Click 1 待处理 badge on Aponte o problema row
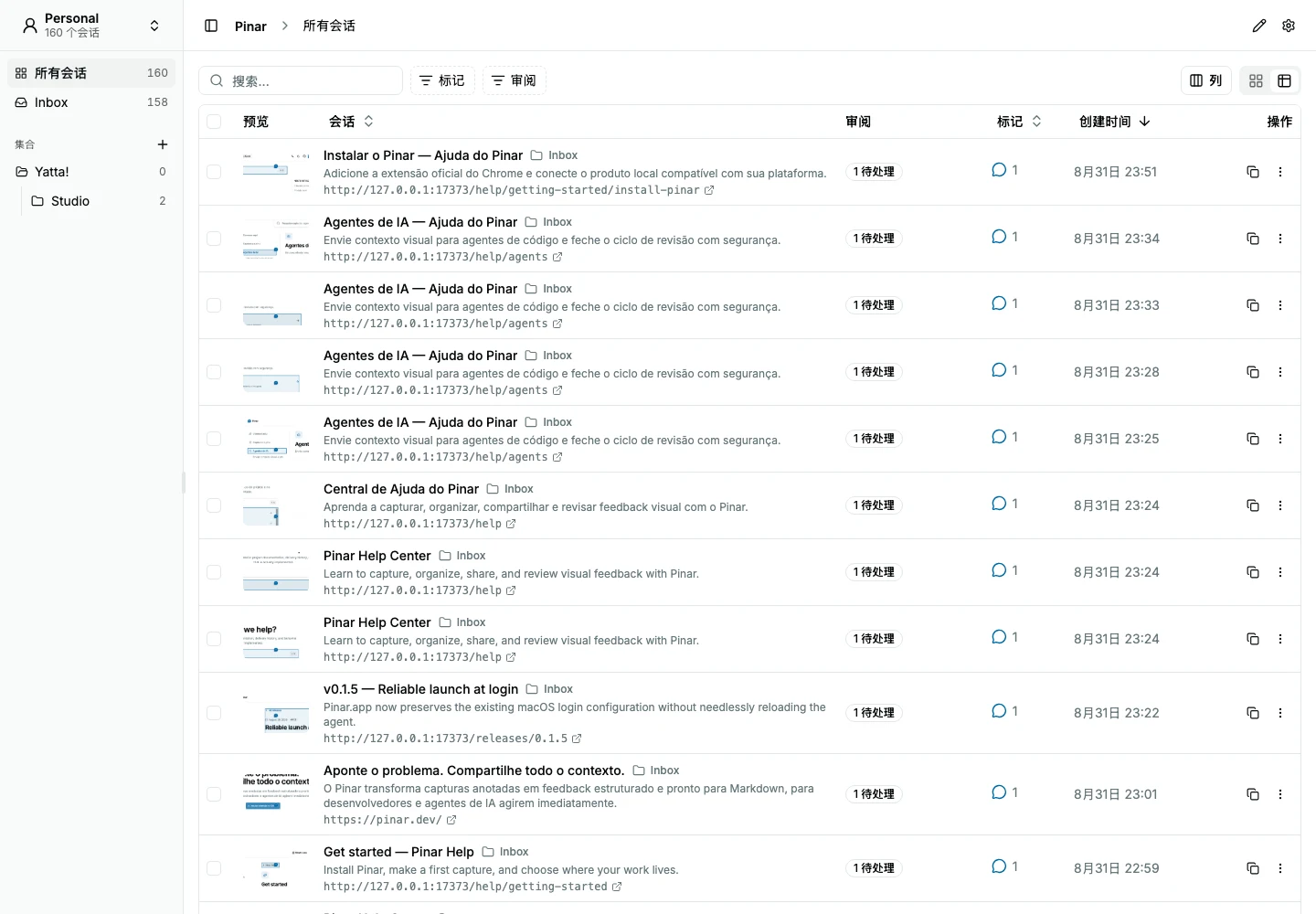Viewport: 1316px width, 914px height. [x=874, y=794]
